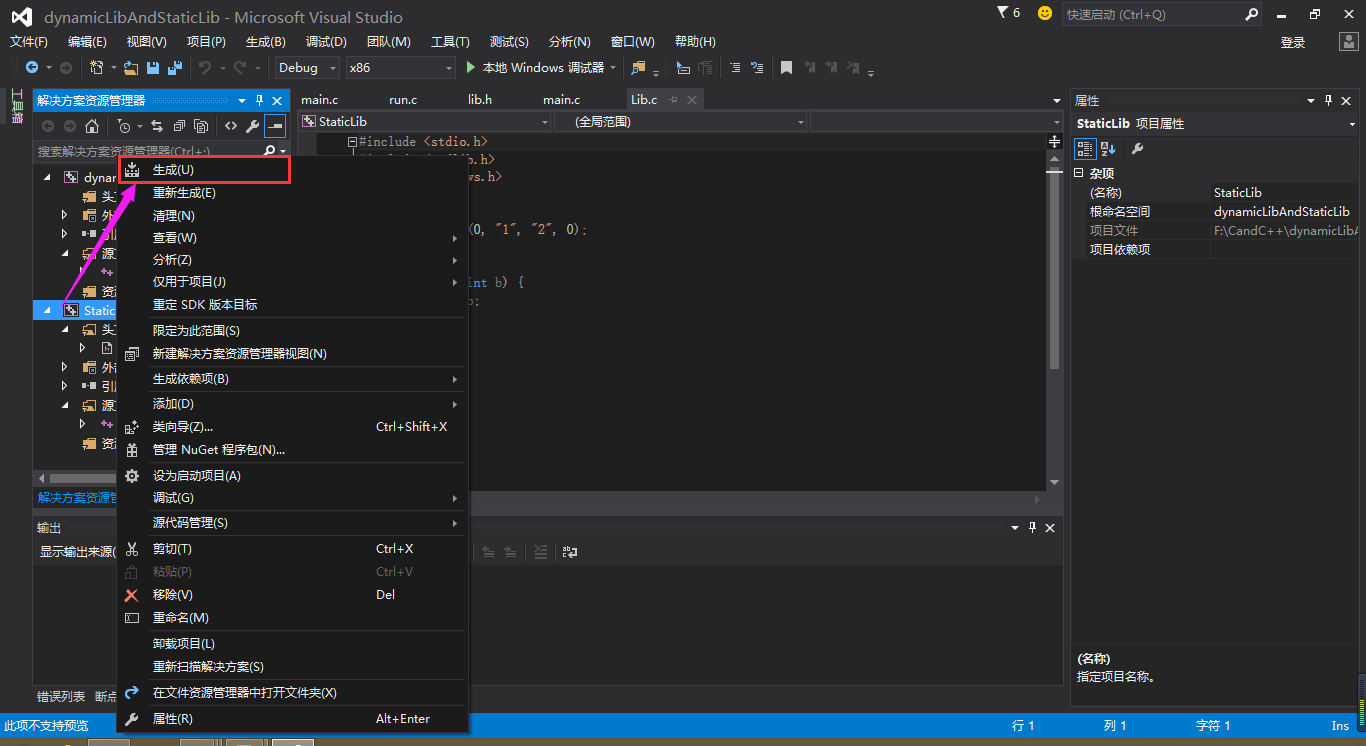Click the Property Pages wrench in Properties panel
The image size is (1366, 746).
pos(1137,149)
